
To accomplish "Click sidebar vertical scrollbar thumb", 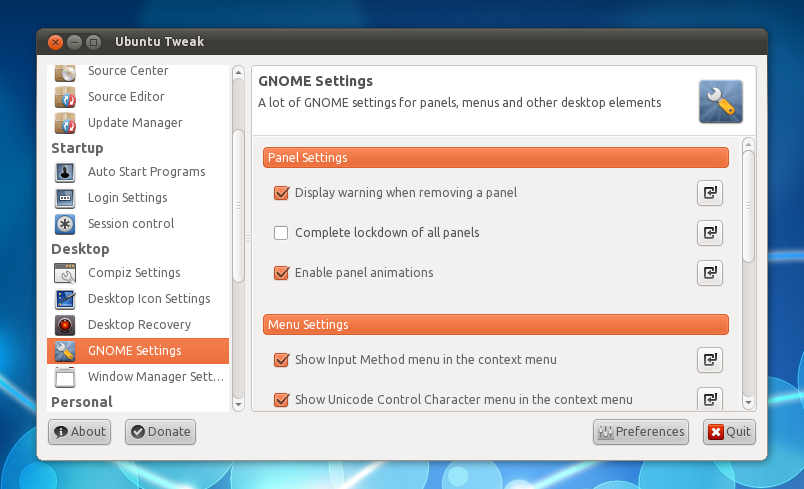I will (x=238, y=206).
